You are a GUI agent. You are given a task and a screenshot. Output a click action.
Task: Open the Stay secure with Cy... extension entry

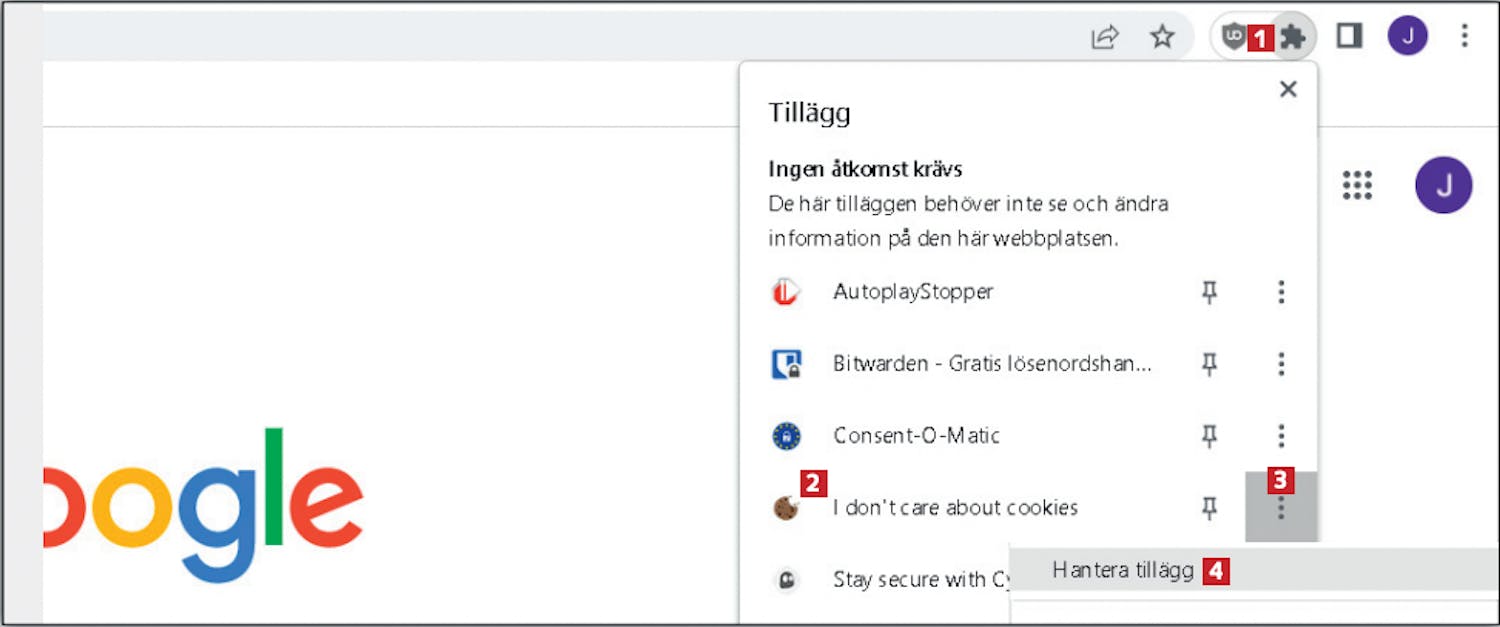click(921, 580)
